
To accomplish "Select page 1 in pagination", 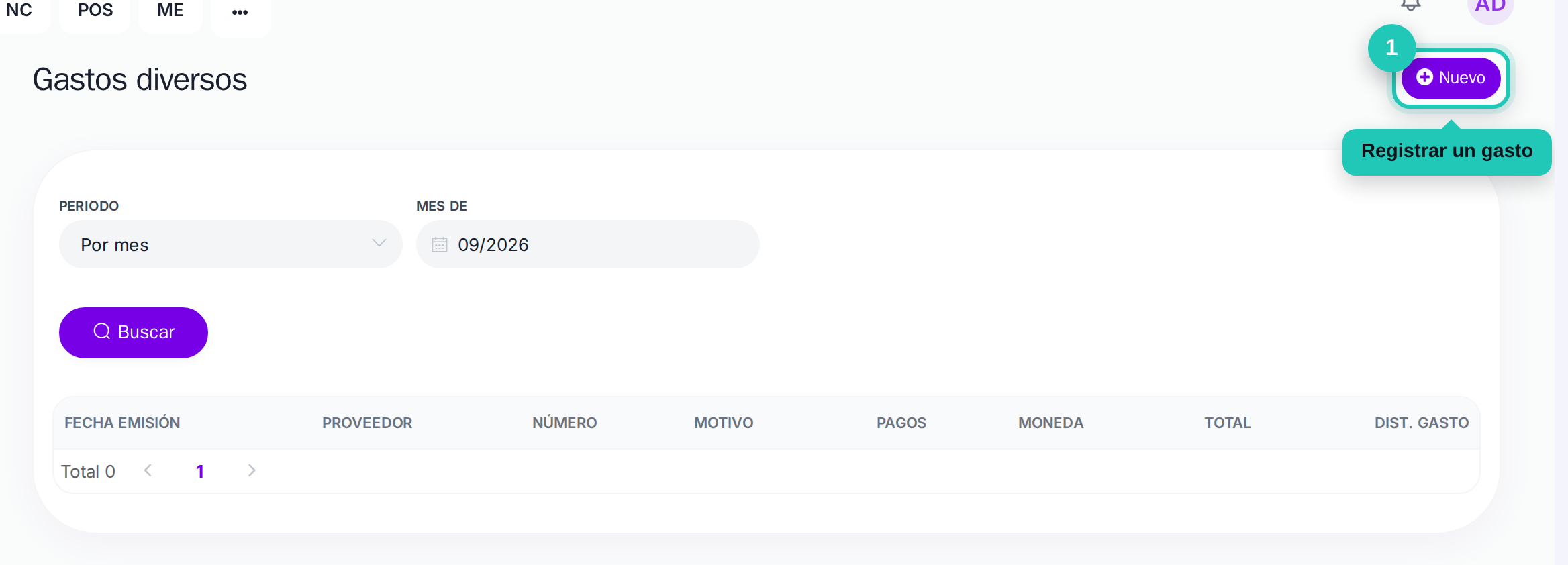I will 200,471.
